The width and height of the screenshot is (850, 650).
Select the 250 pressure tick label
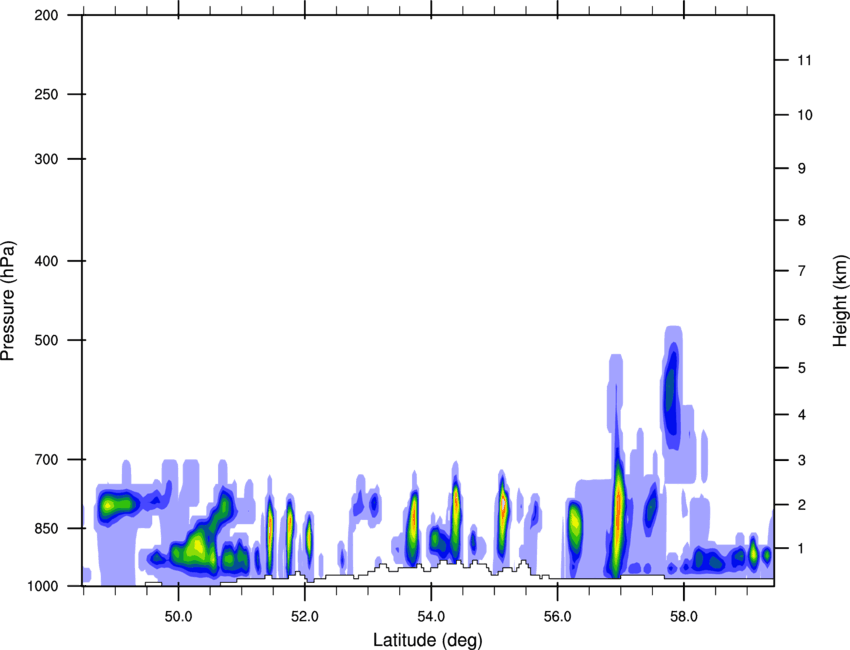click(46, 94)
